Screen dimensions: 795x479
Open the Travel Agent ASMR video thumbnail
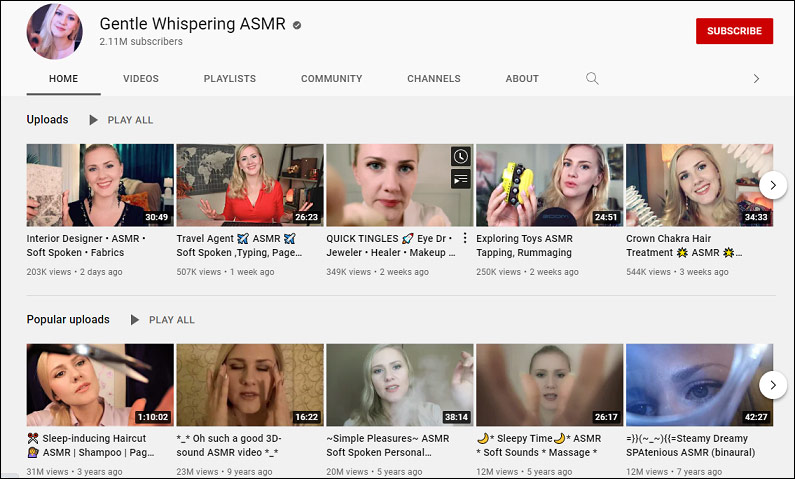click(250, 185)
